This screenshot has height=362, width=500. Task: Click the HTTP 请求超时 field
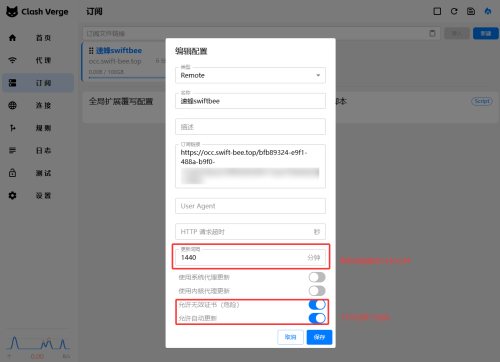pos(250,232)
